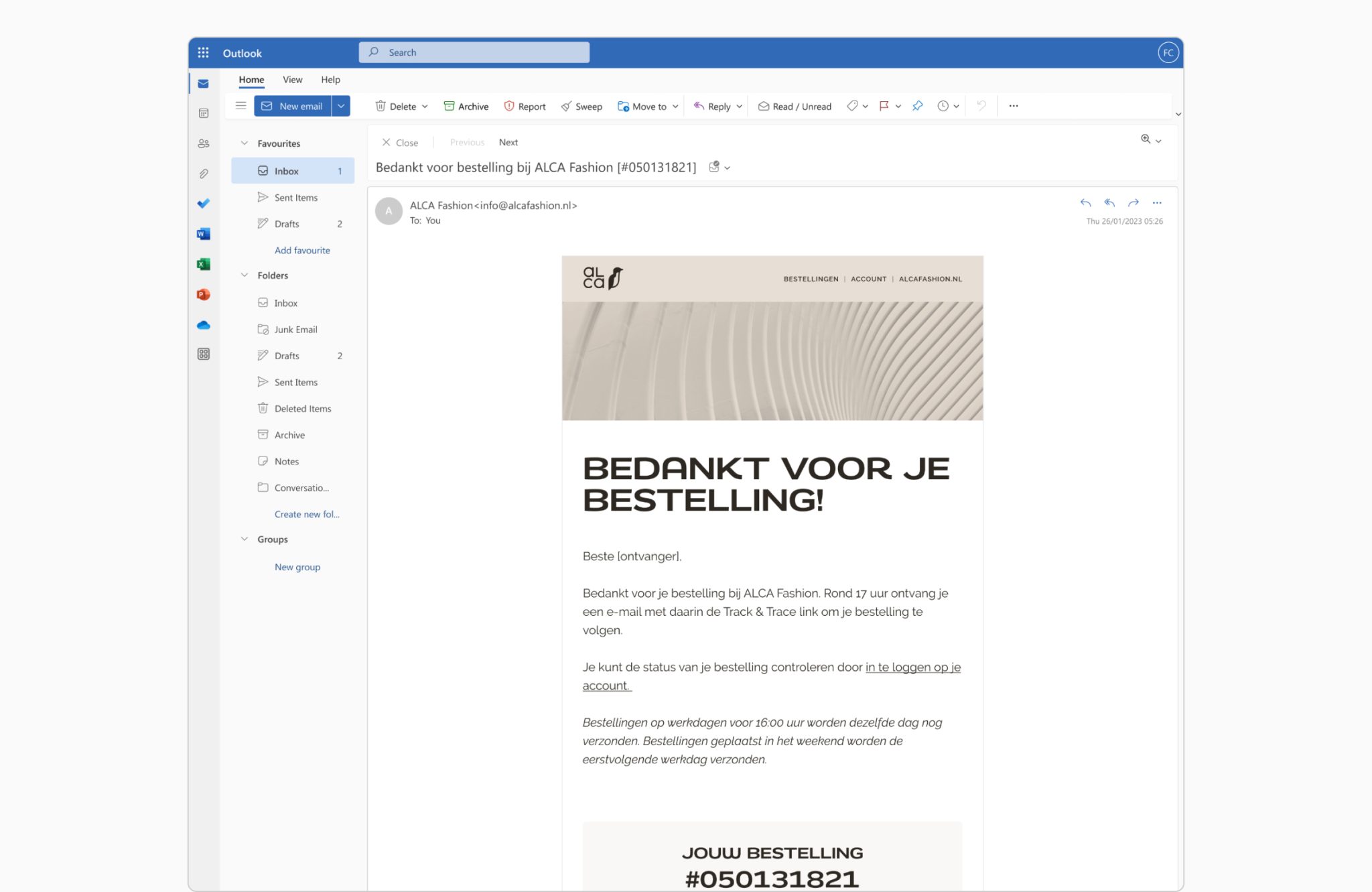Open the Mail module in the left rail
Screen dimensions: 1372x892
[x=203, y=84]
